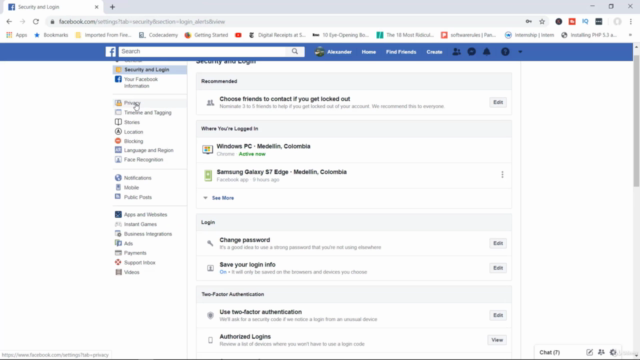640x360 pixels.
Task: Click the search magnifier button
Action: [295, 51]
